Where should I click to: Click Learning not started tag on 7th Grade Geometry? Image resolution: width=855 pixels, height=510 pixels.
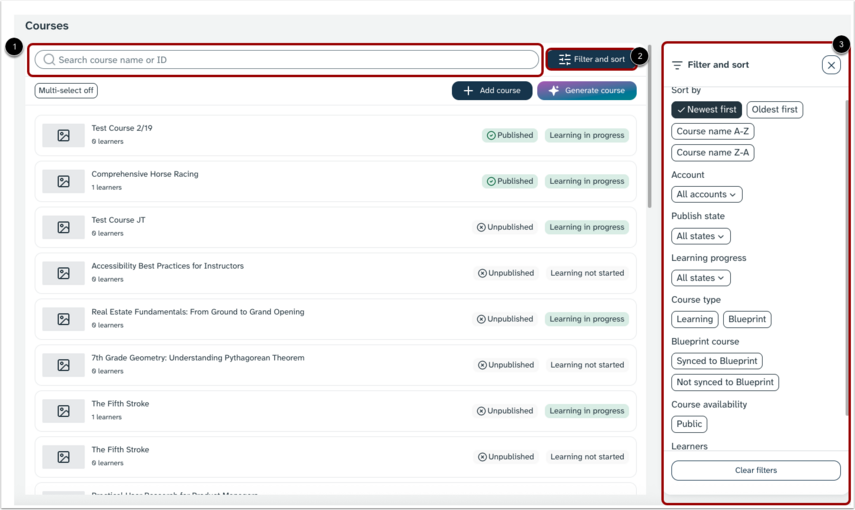587,365
